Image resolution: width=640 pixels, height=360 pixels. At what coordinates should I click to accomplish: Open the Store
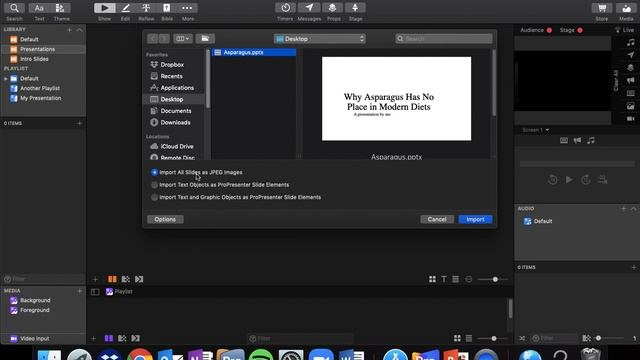602,8
